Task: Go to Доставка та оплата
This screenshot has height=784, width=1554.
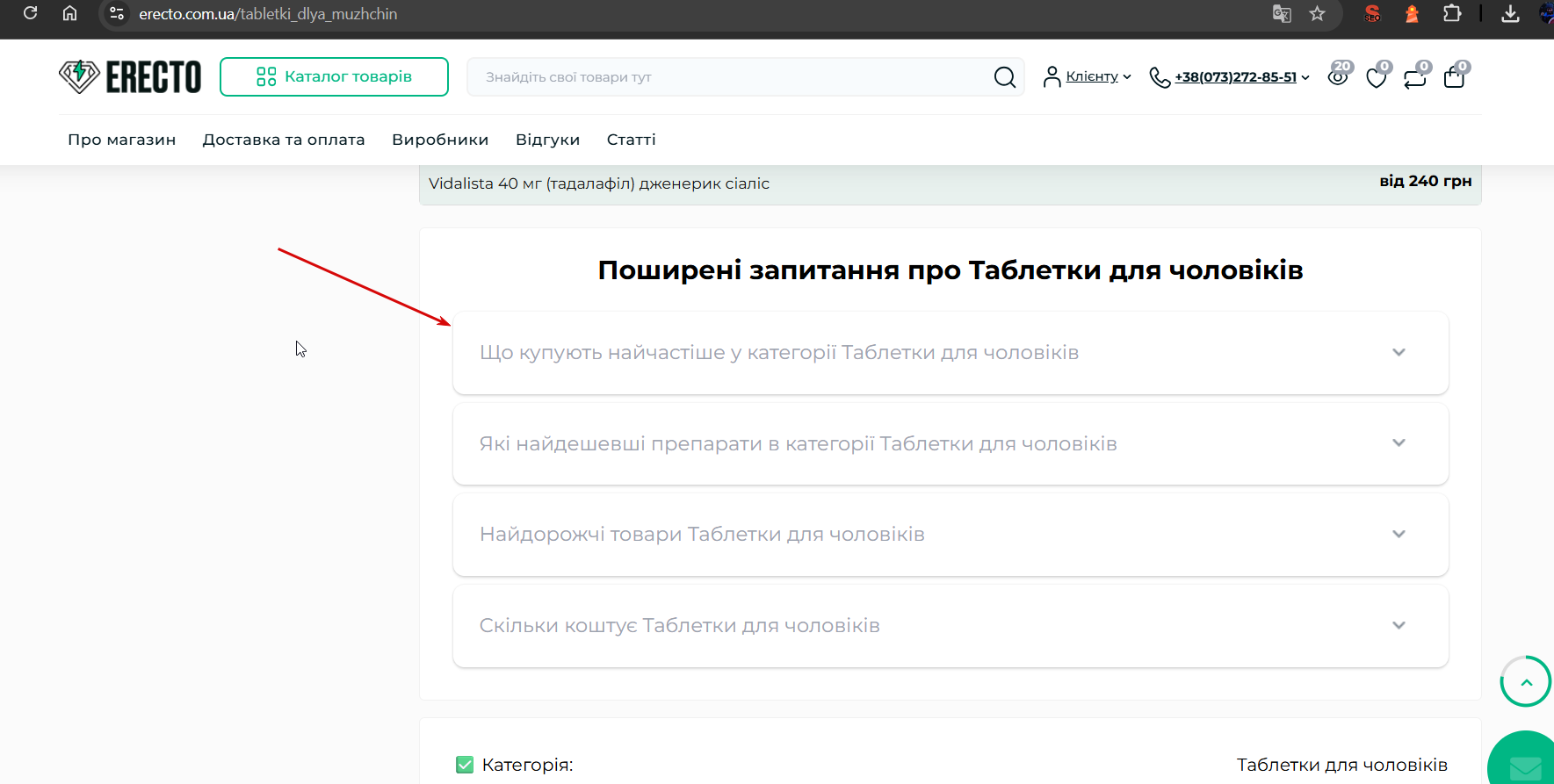Action: coord(284,140)
